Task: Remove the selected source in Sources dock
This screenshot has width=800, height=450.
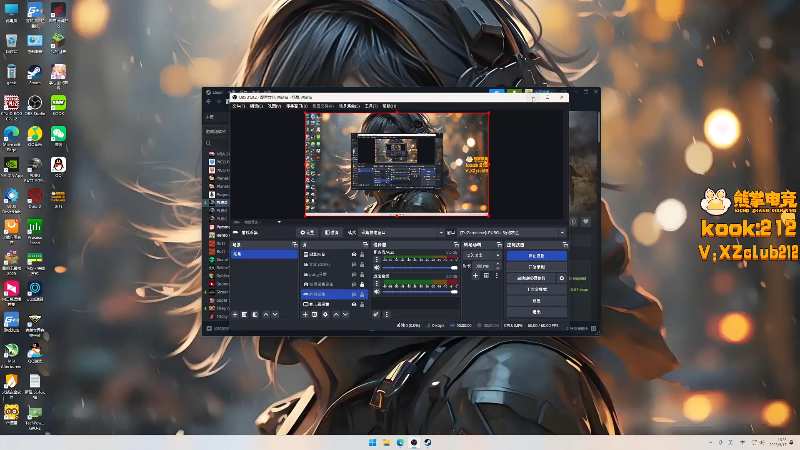Action: pos(314,314)
